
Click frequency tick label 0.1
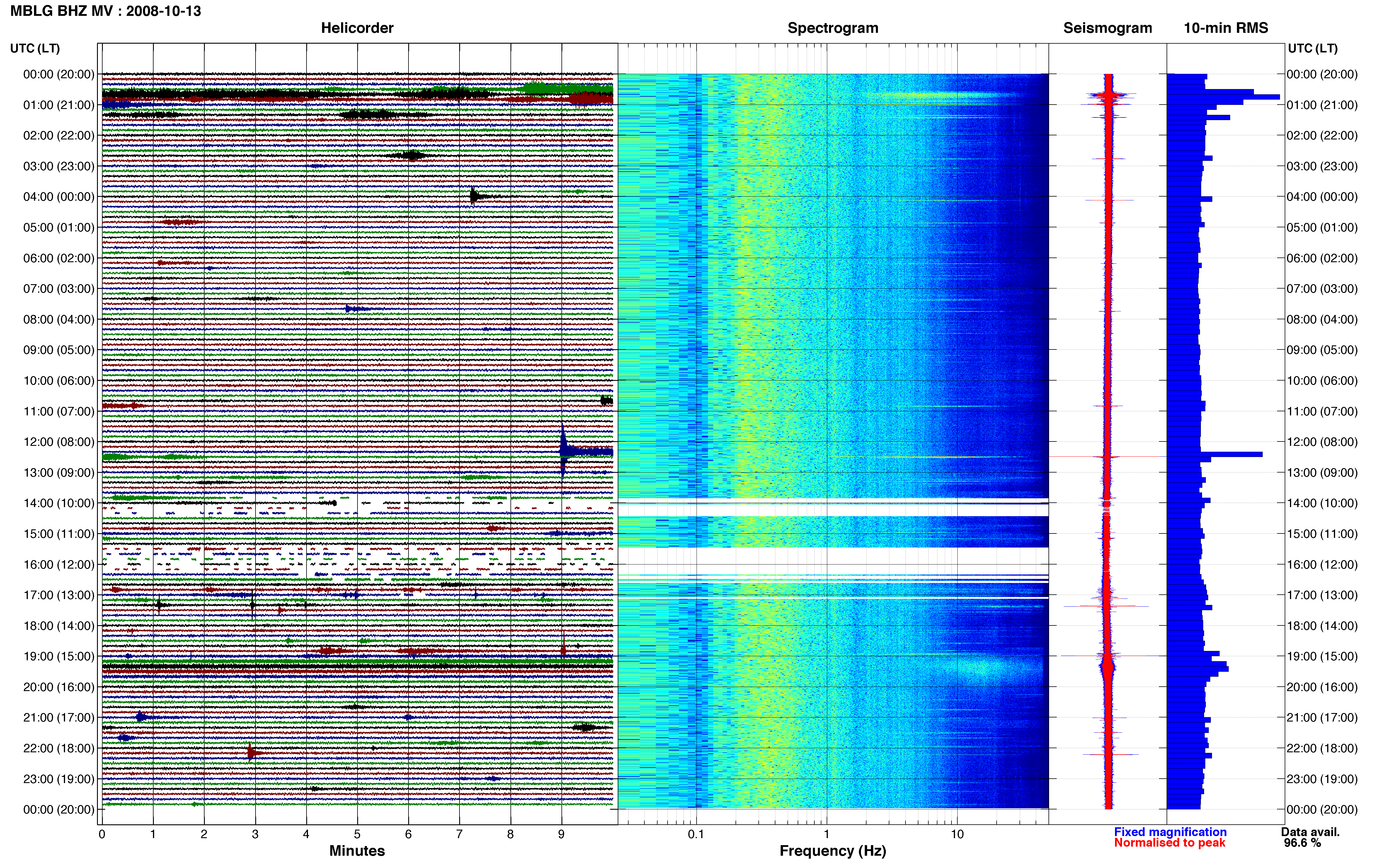pyautogui.click(x=696, y=835)
